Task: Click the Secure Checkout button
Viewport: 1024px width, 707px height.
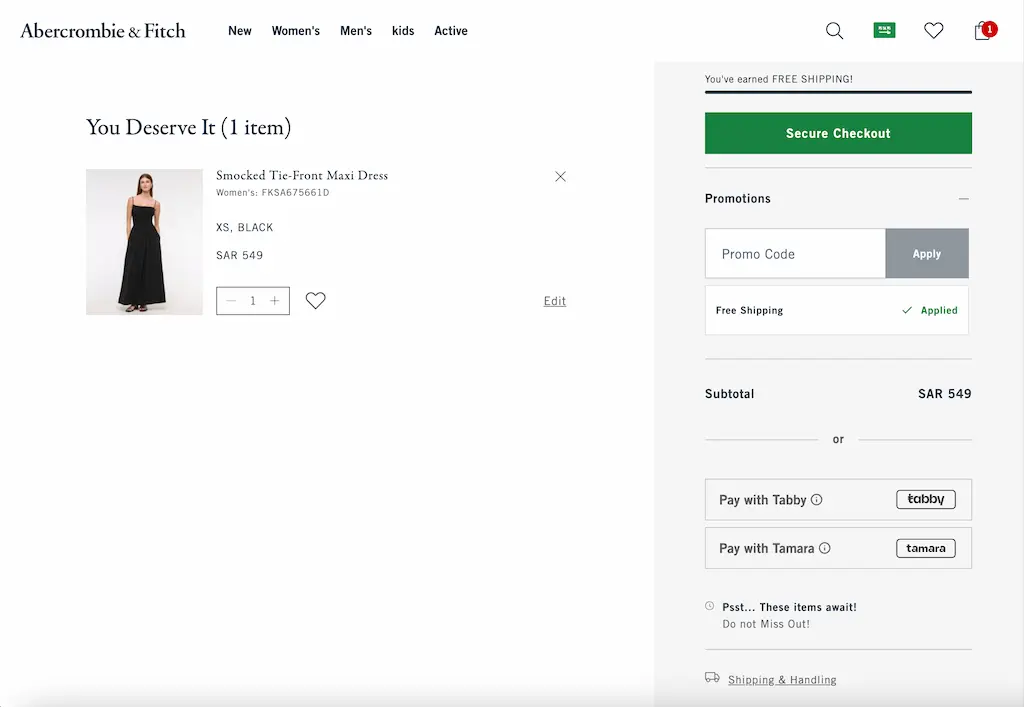Action: tap(838, 133)
